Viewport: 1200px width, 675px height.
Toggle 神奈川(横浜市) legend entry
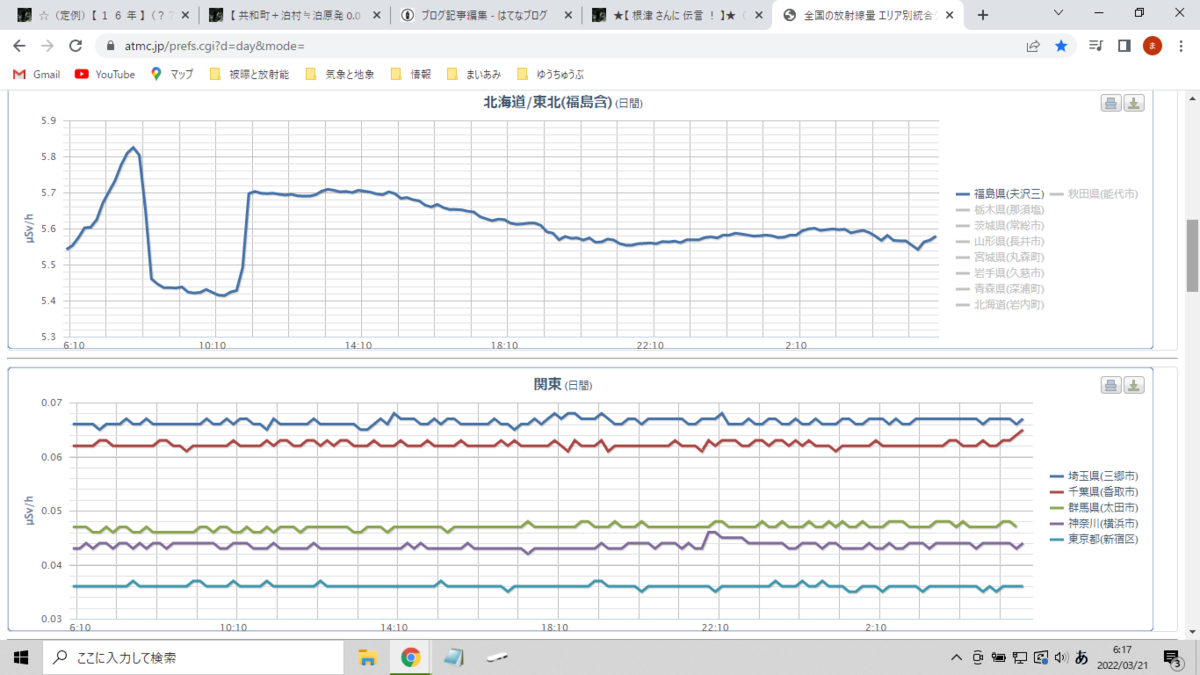pyautogui.click(x=1094, y=524)
